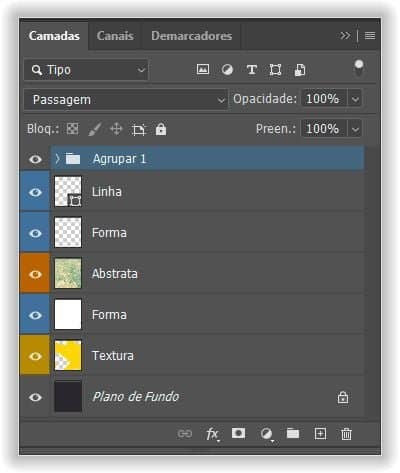Lock position move icon
The image size is (400, 473).
[116, 129]
